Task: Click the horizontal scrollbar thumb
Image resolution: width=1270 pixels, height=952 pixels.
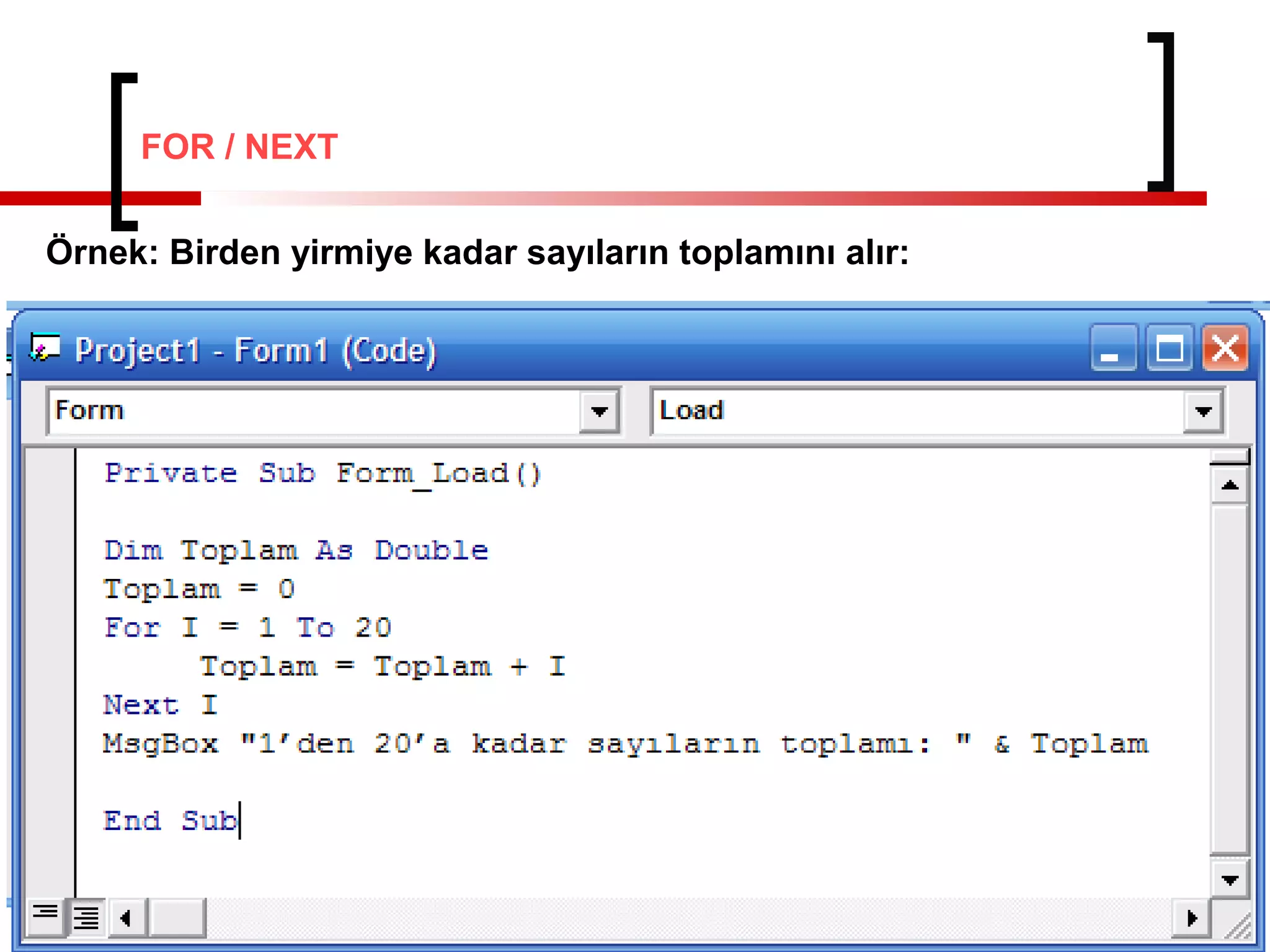Action: pyautogui.click(x=177, y=917)
